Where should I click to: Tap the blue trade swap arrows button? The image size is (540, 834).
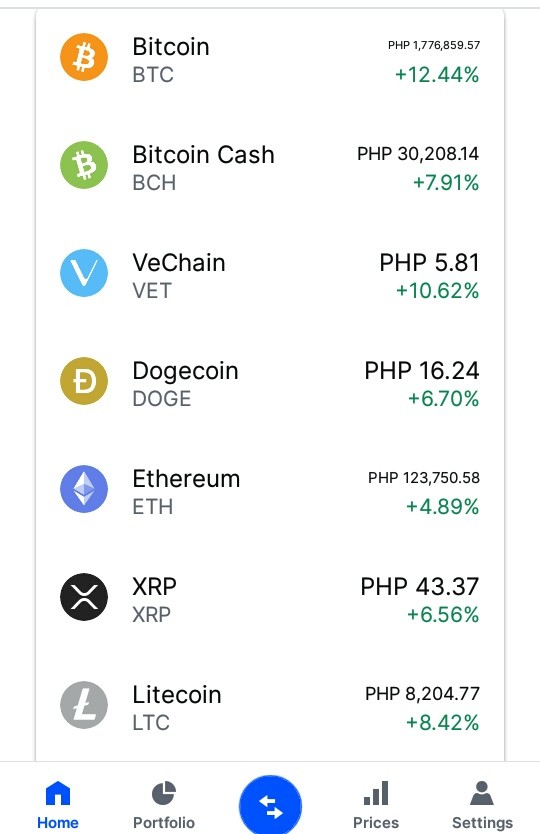[x=270, y=805]
